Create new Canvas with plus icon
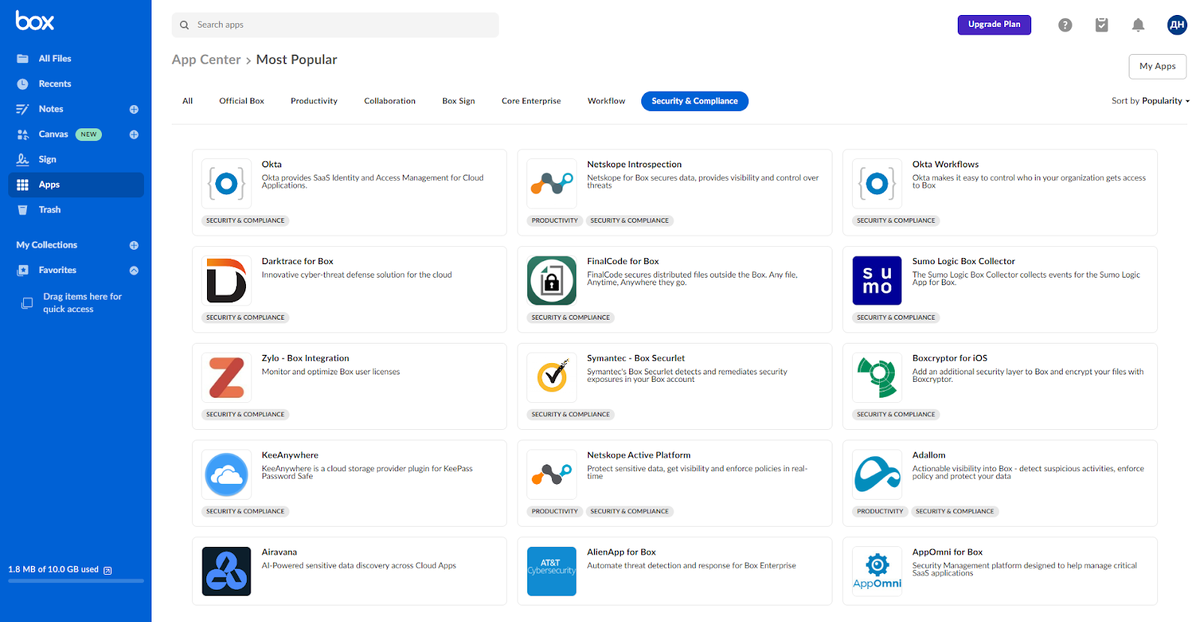 pos(134,134)
